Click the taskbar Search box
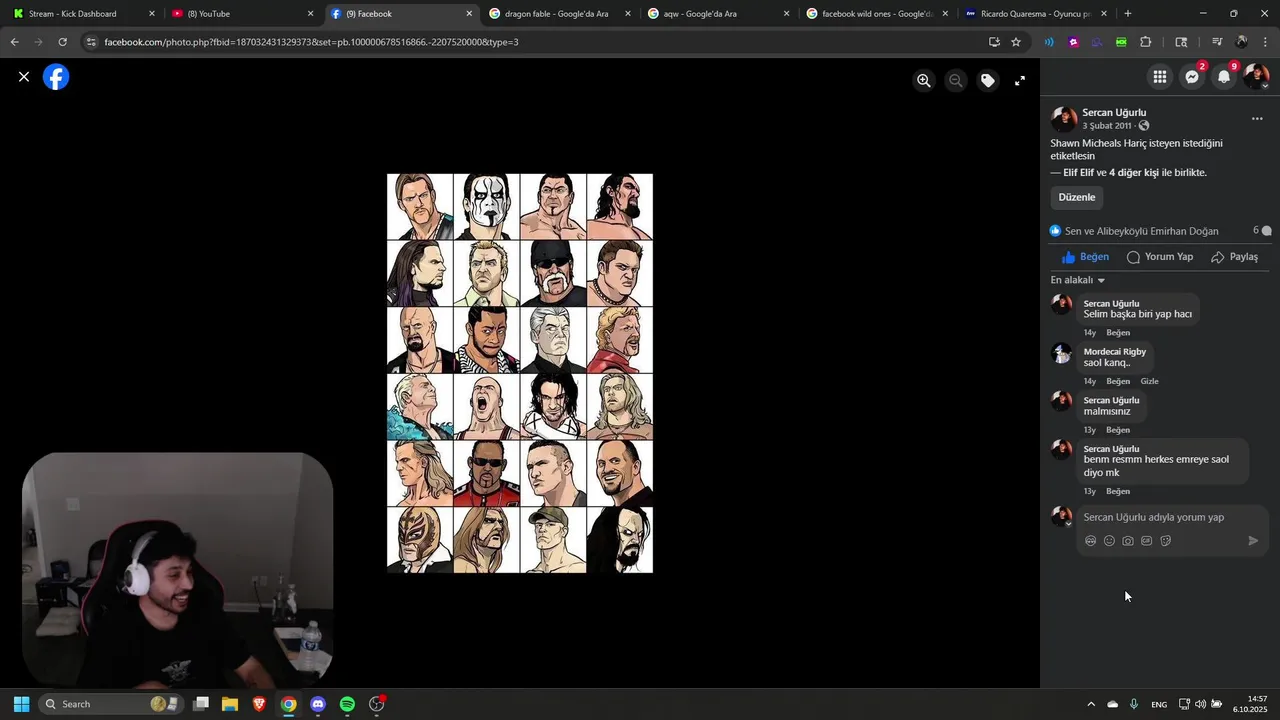1280x720 pixels. [x=111, y=704]
